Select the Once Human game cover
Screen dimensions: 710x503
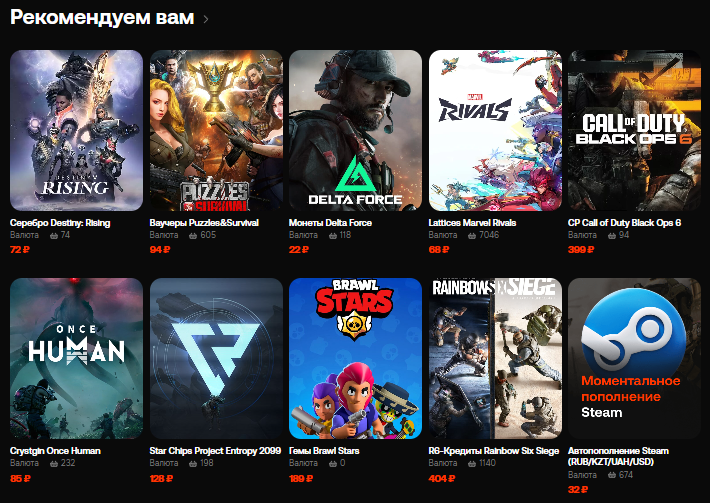point(77,359)
